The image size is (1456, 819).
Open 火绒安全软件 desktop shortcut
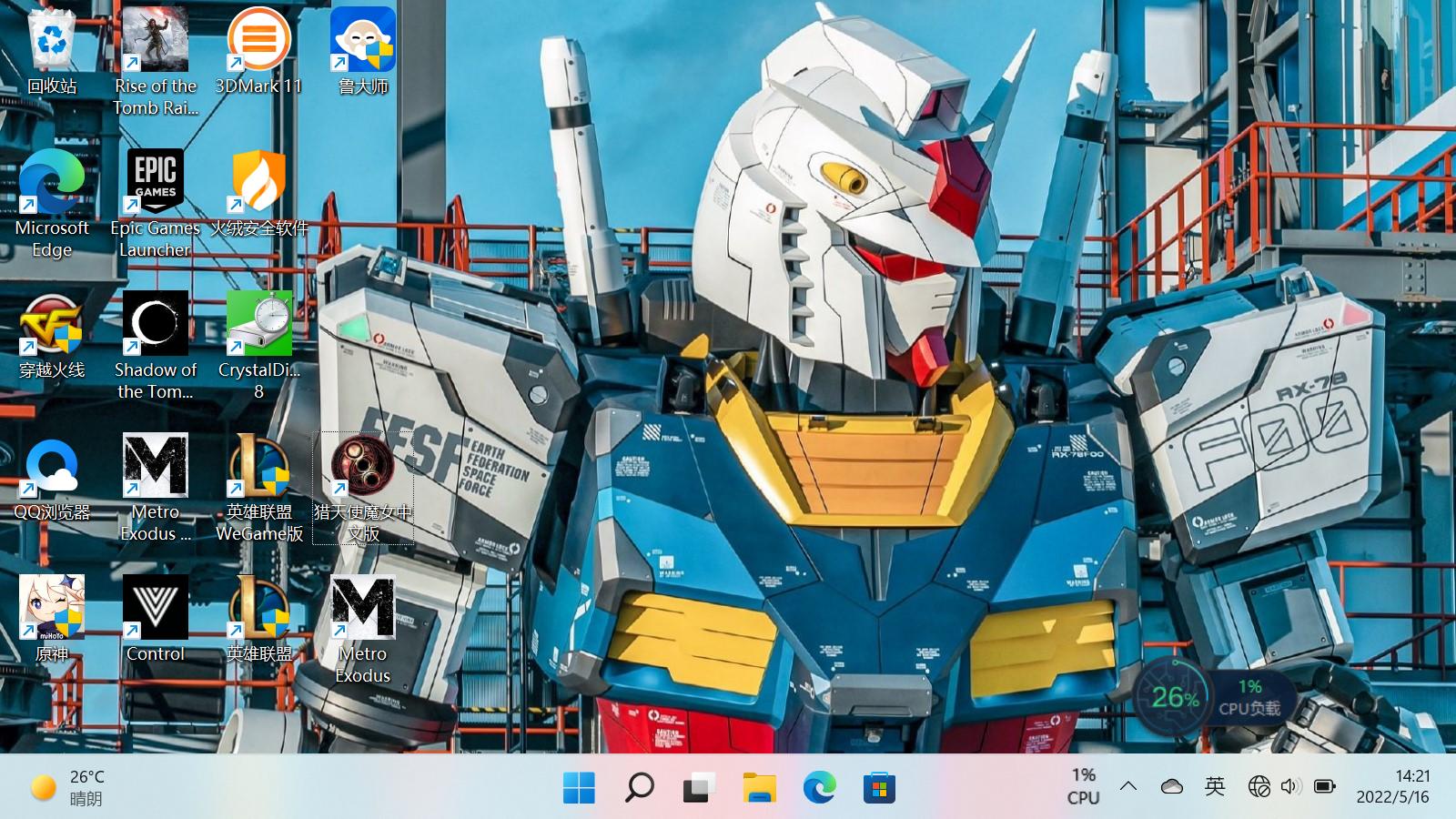[259, 192]
